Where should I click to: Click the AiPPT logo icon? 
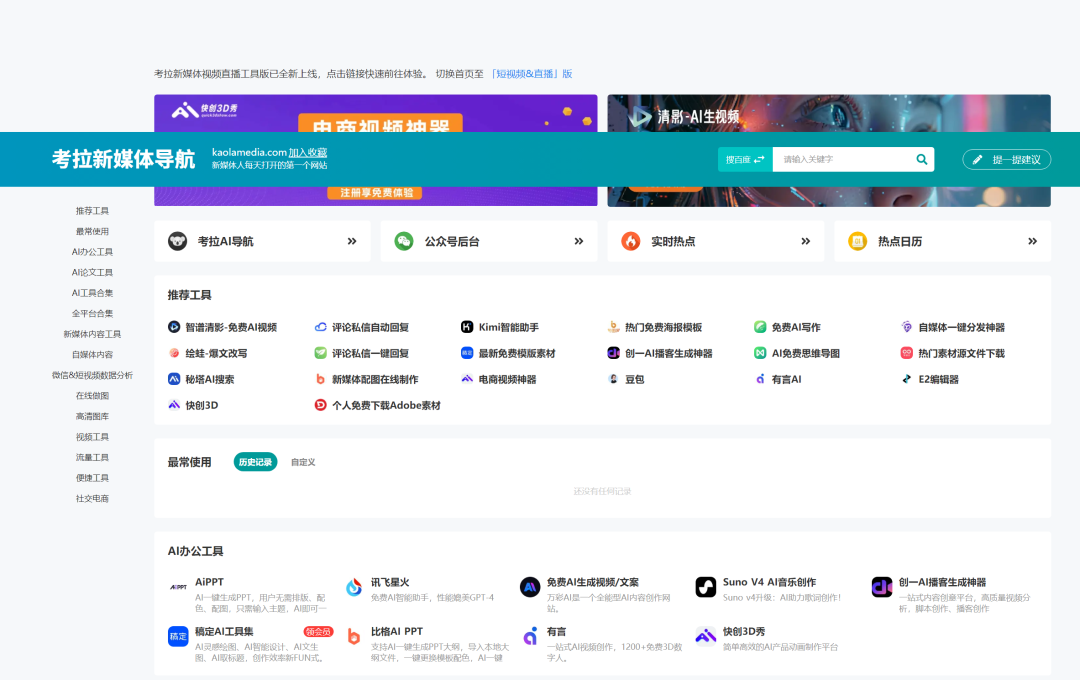tap(178, 587)
